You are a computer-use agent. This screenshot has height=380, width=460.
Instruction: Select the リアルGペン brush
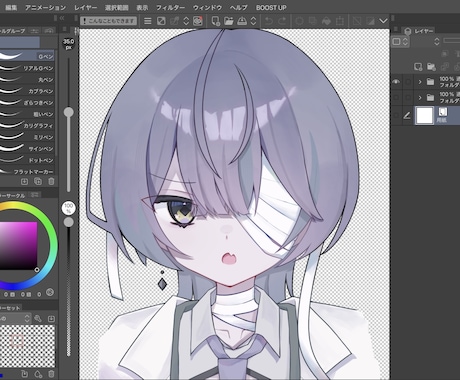click(27, 68)
